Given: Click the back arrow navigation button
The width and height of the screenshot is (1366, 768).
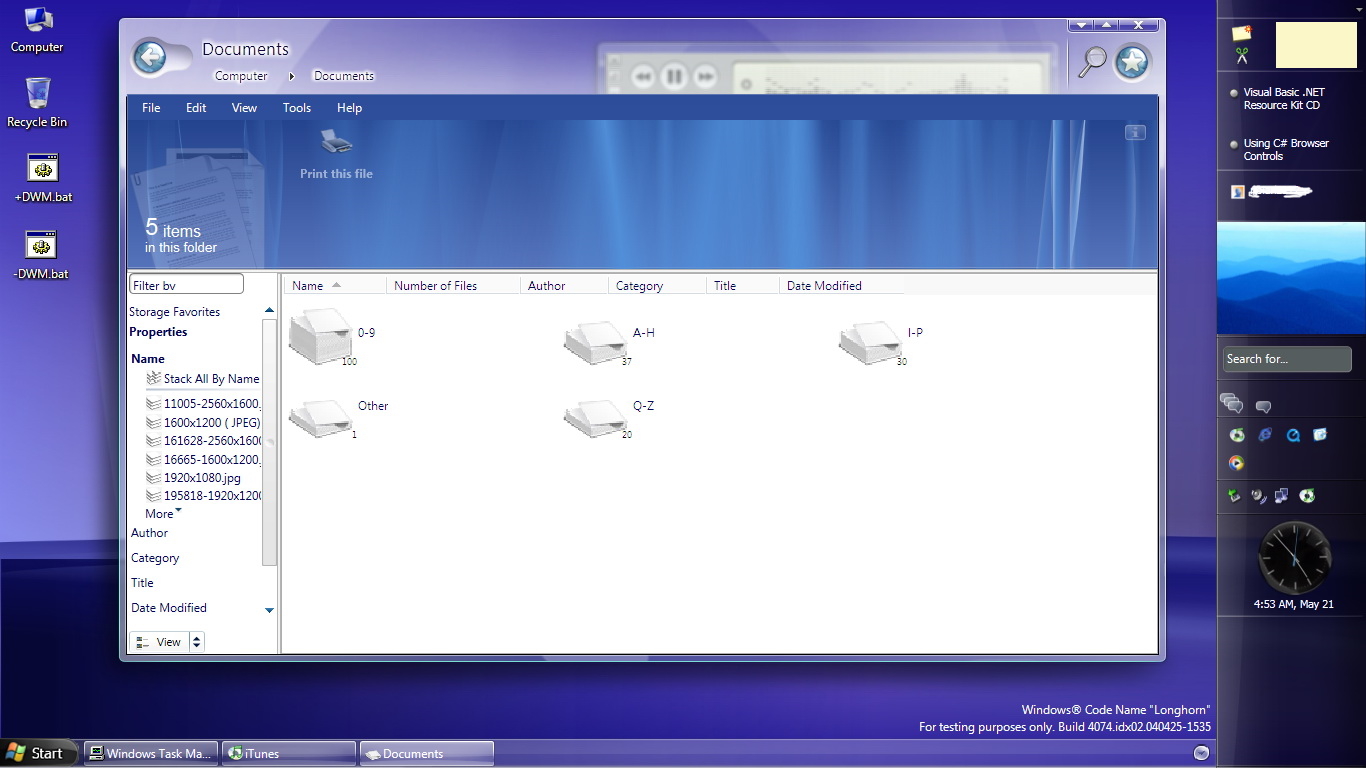Looking at the screenshot, I should pyautogui.click(x=150, y=57).
